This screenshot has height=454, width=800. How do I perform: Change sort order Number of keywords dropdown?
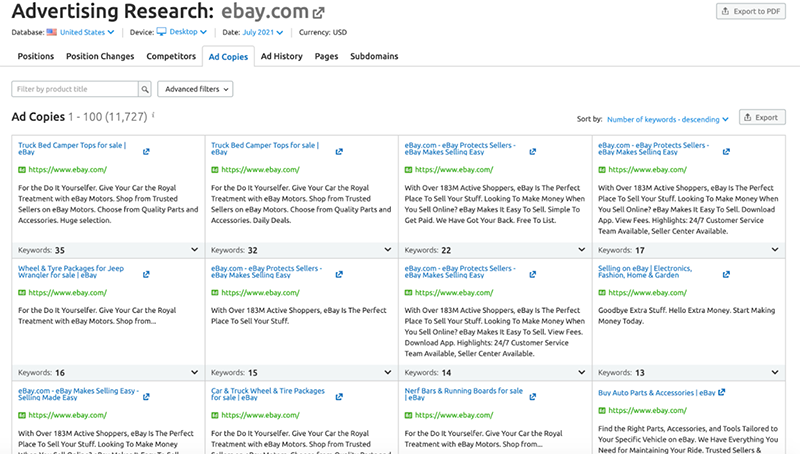[667, 119]
